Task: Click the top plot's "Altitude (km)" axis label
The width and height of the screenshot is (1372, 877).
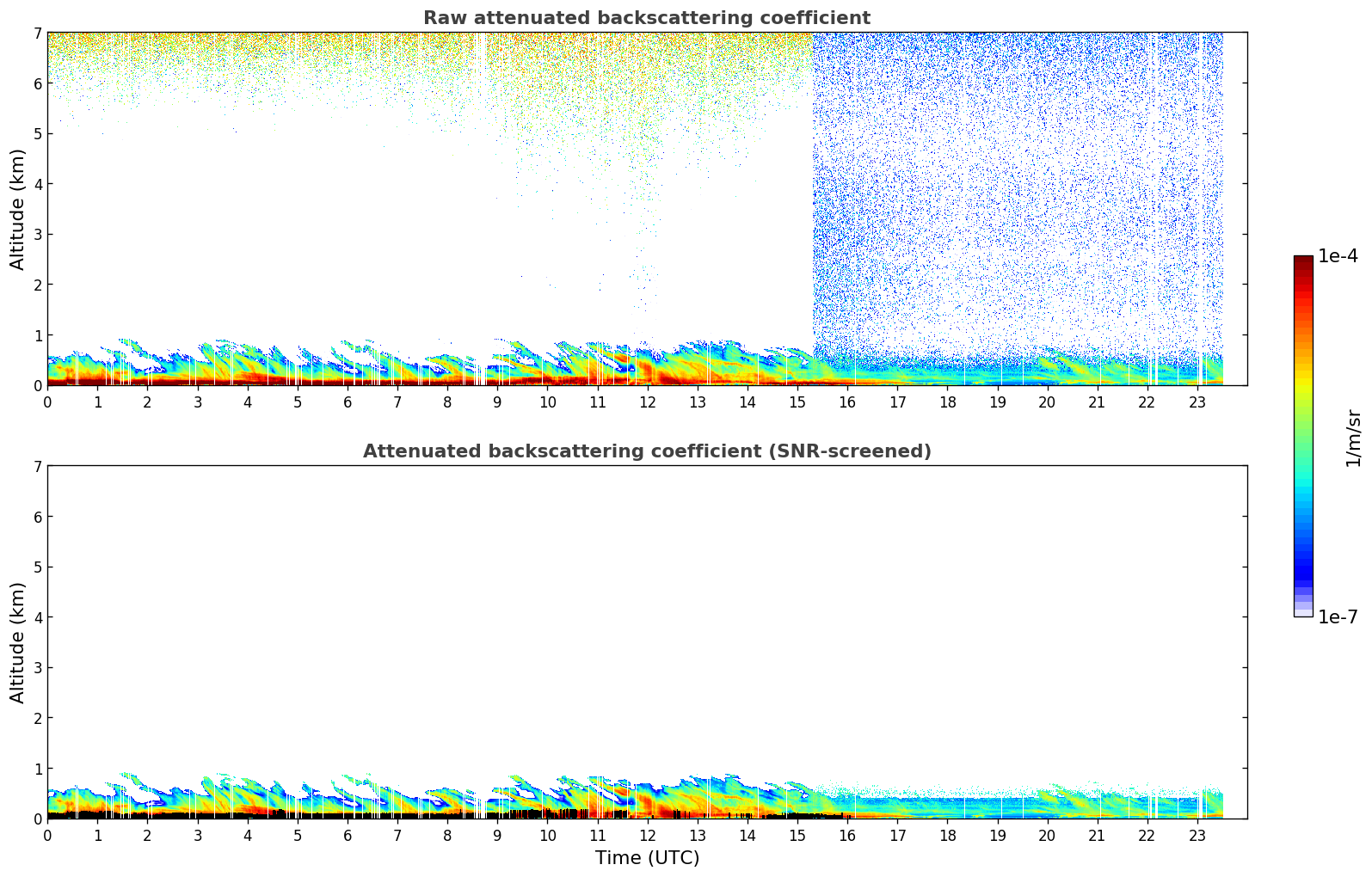Action: 18,209
